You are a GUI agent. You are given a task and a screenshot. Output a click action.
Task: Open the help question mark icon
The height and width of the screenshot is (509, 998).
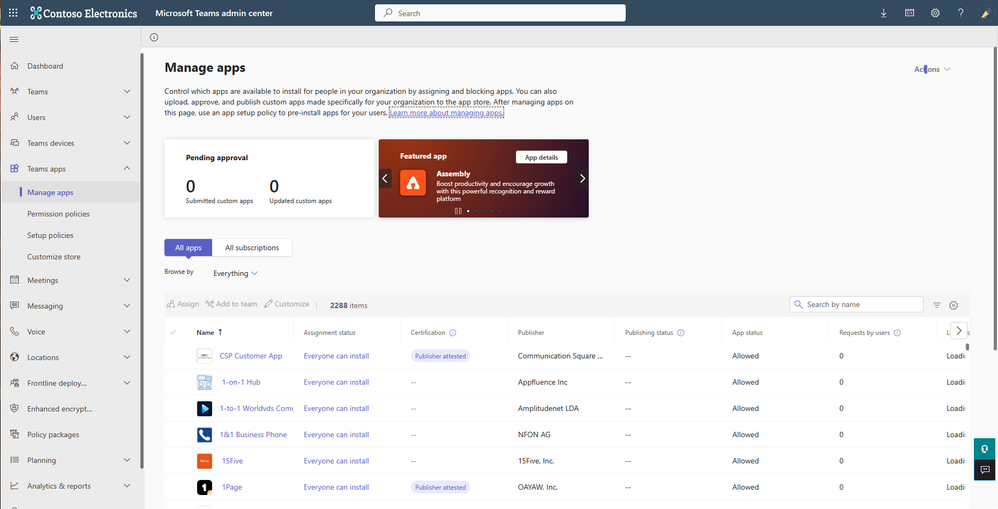coord(960,13)
